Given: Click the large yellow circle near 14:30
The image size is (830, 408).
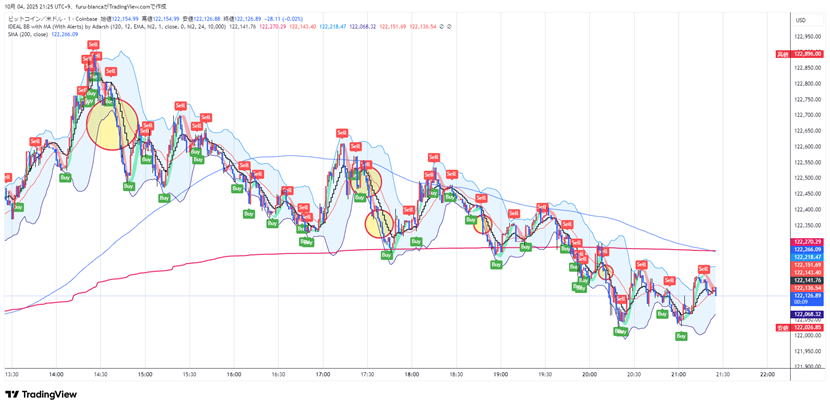Looking at the screenshot, I should click(110, 125).
